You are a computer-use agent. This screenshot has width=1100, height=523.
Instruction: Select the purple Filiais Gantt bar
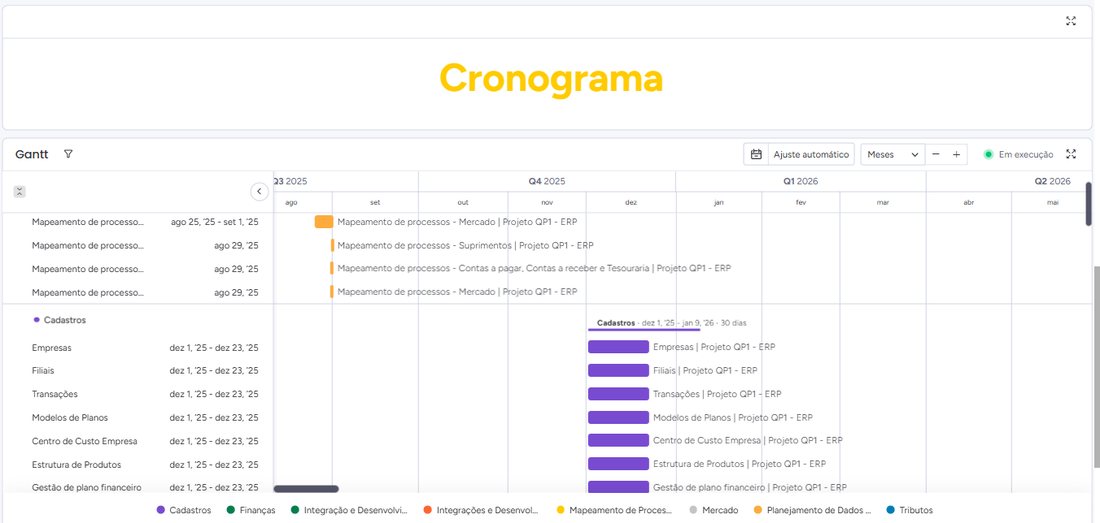tap(618, 370)
